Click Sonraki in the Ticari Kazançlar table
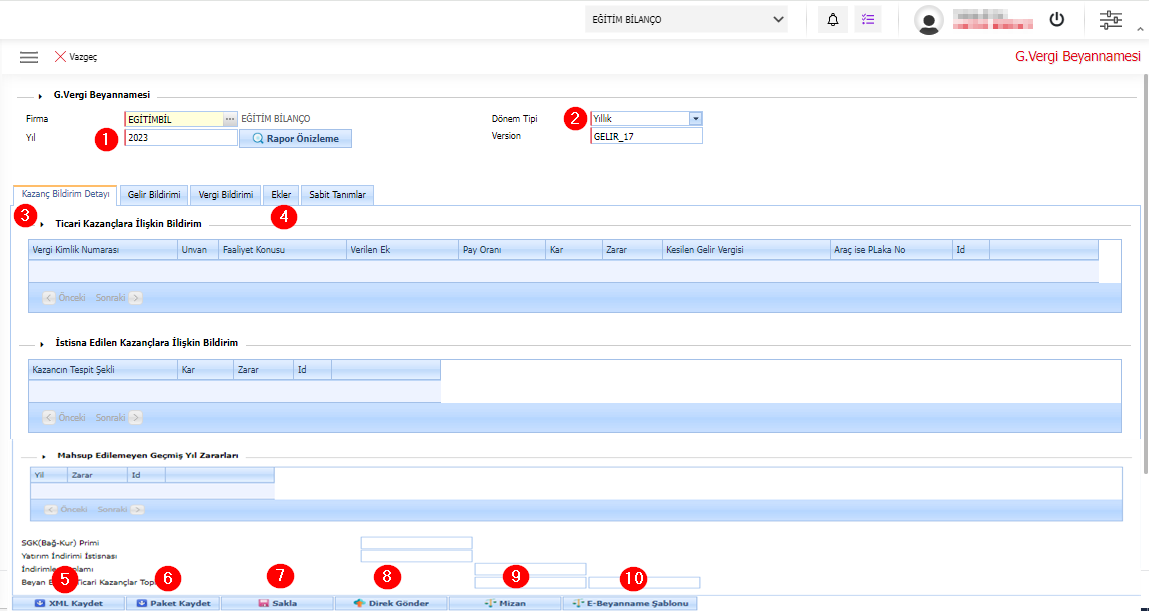Viewport: 1149px width, 611px height. 118,298
